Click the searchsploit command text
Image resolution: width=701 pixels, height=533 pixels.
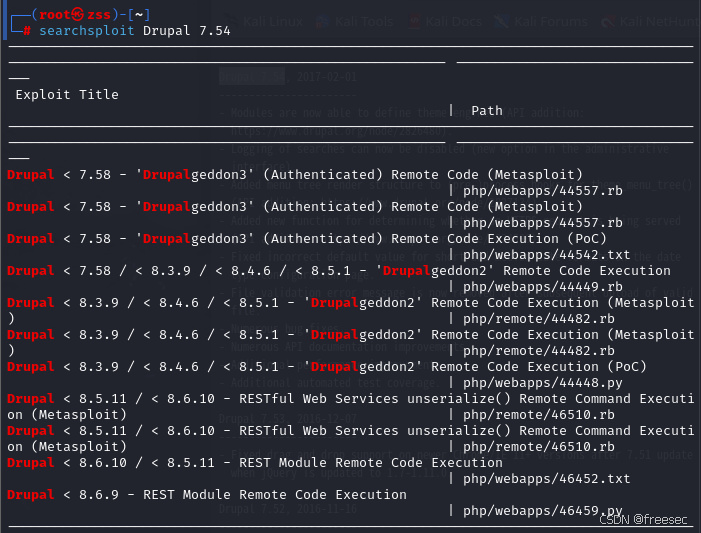pyautogui.click(x=87, y=31)
